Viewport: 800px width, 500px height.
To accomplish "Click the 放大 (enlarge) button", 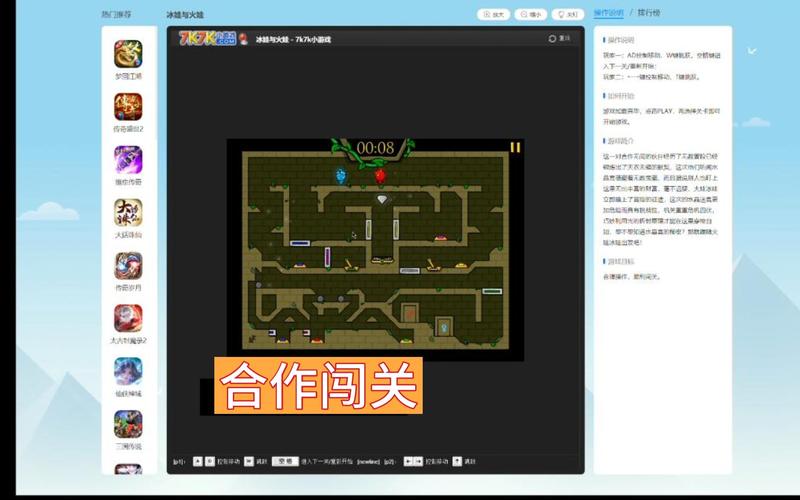I will [x=493, y=15].
